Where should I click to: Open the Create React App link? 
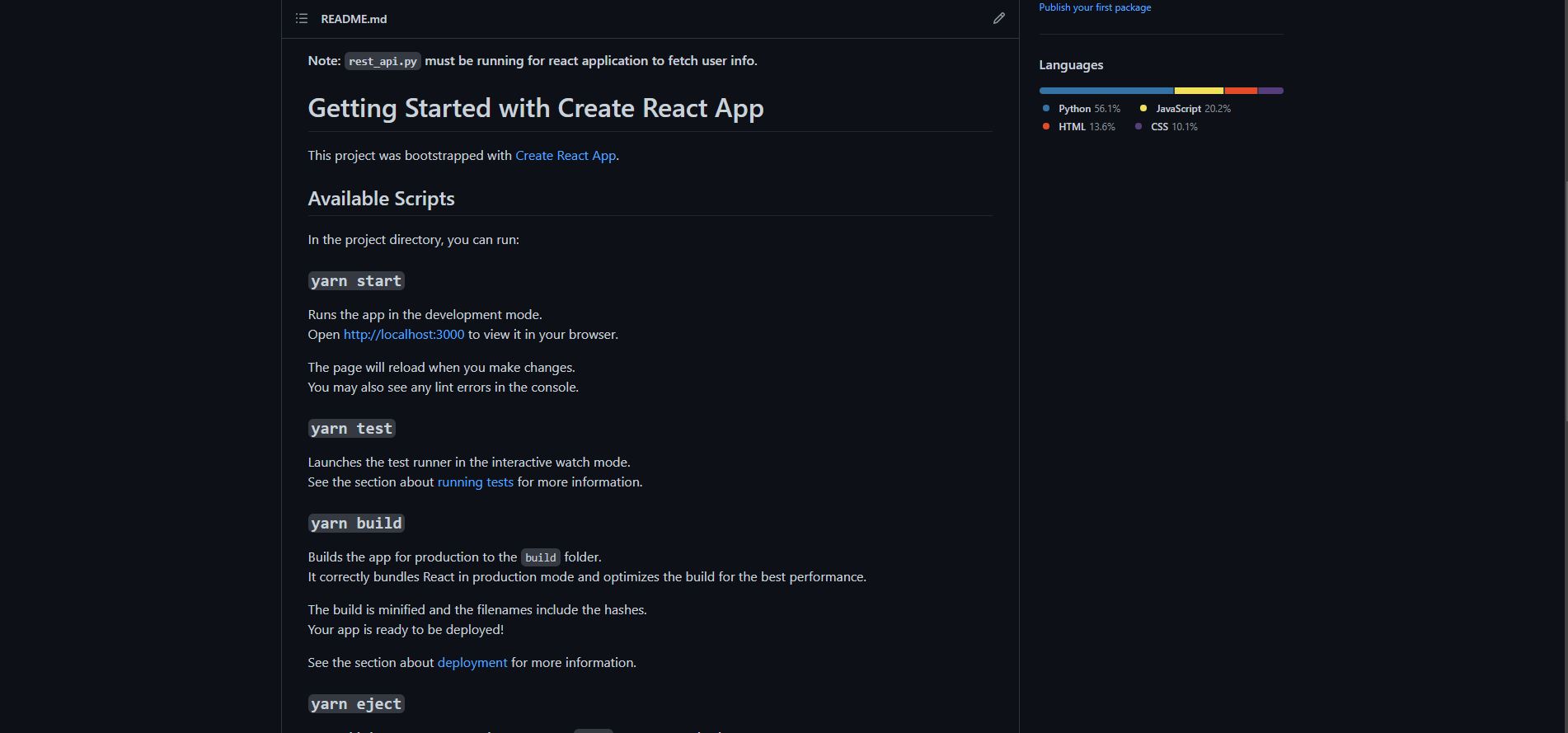566,155
